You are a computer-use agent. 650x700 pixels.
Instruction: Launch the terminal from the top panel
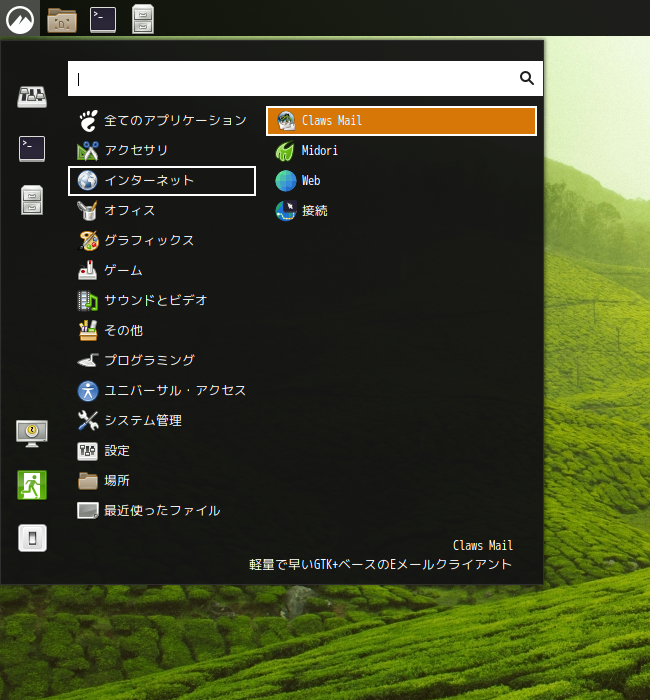click(x=103, y=20)
